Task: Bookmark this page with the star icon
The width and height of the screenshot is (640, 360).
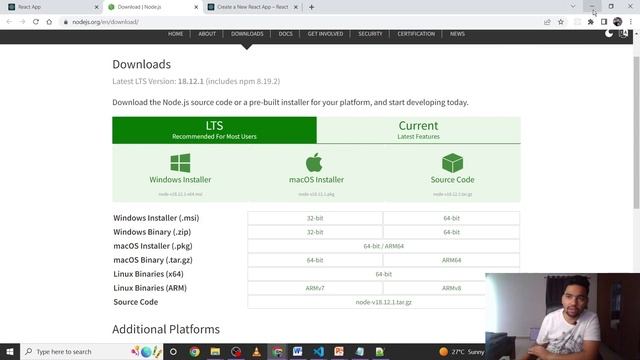Action: click(x=561, y=22)
